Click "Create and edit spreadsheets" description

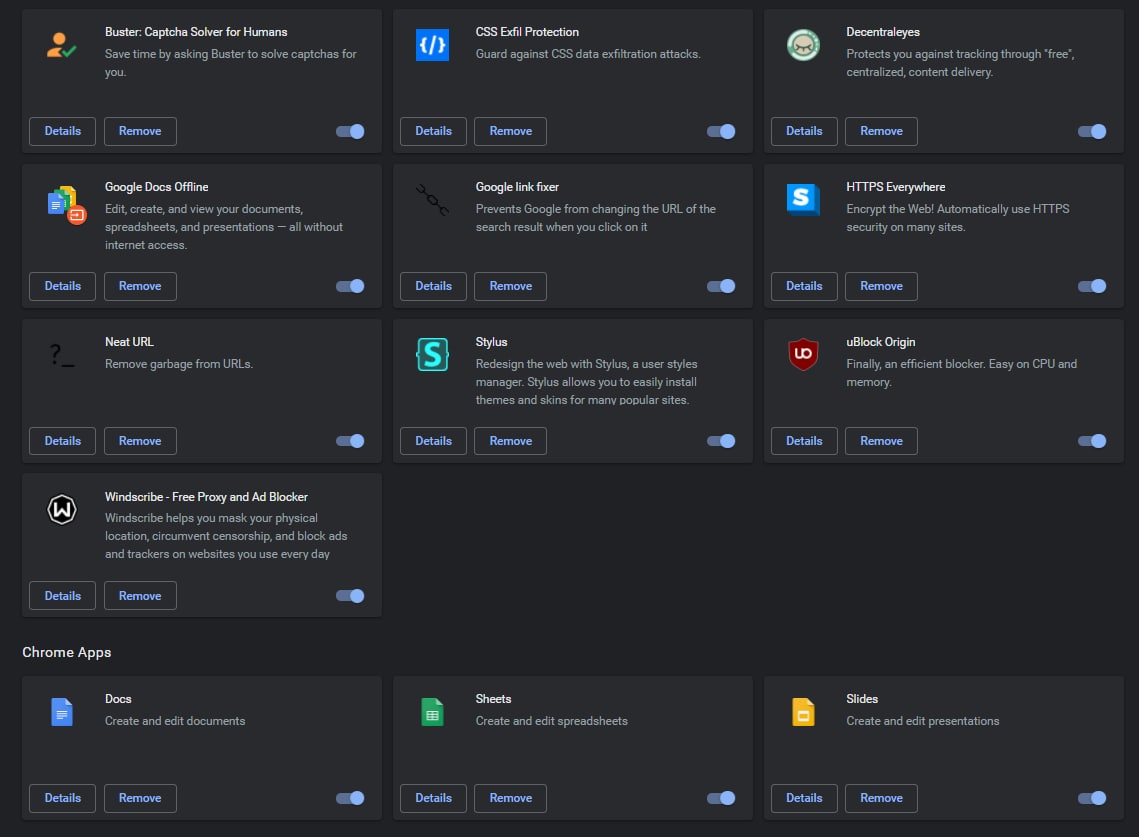coord(551,721)
